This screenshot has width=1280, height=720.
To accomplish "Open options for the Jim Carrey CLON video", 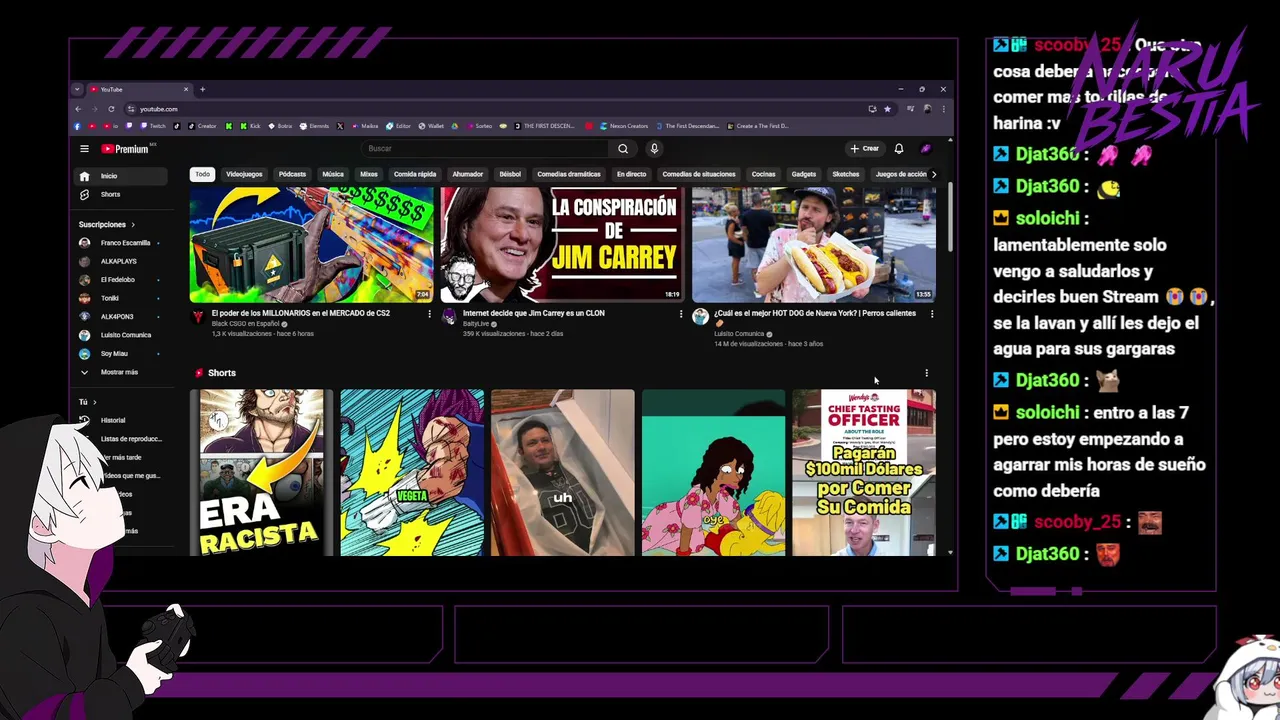I will pyautogui.click(x=681, y=314).
